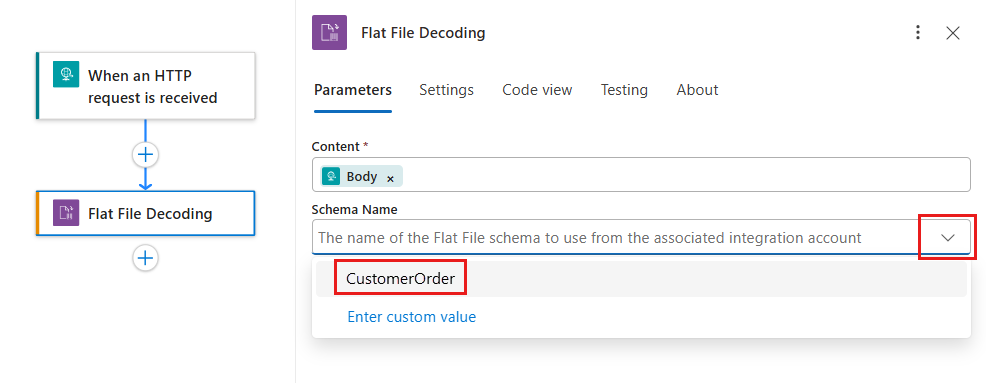
Task: Open the Settings tab
Action: click(446, 90)
